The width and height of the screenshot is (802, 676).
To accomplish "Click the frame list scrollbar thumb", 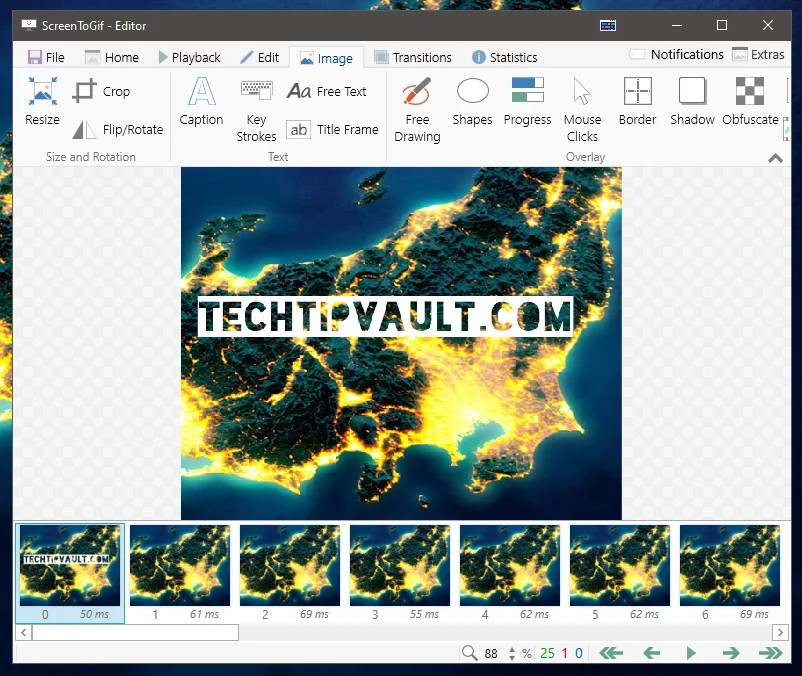I will [x=136, y=633].
